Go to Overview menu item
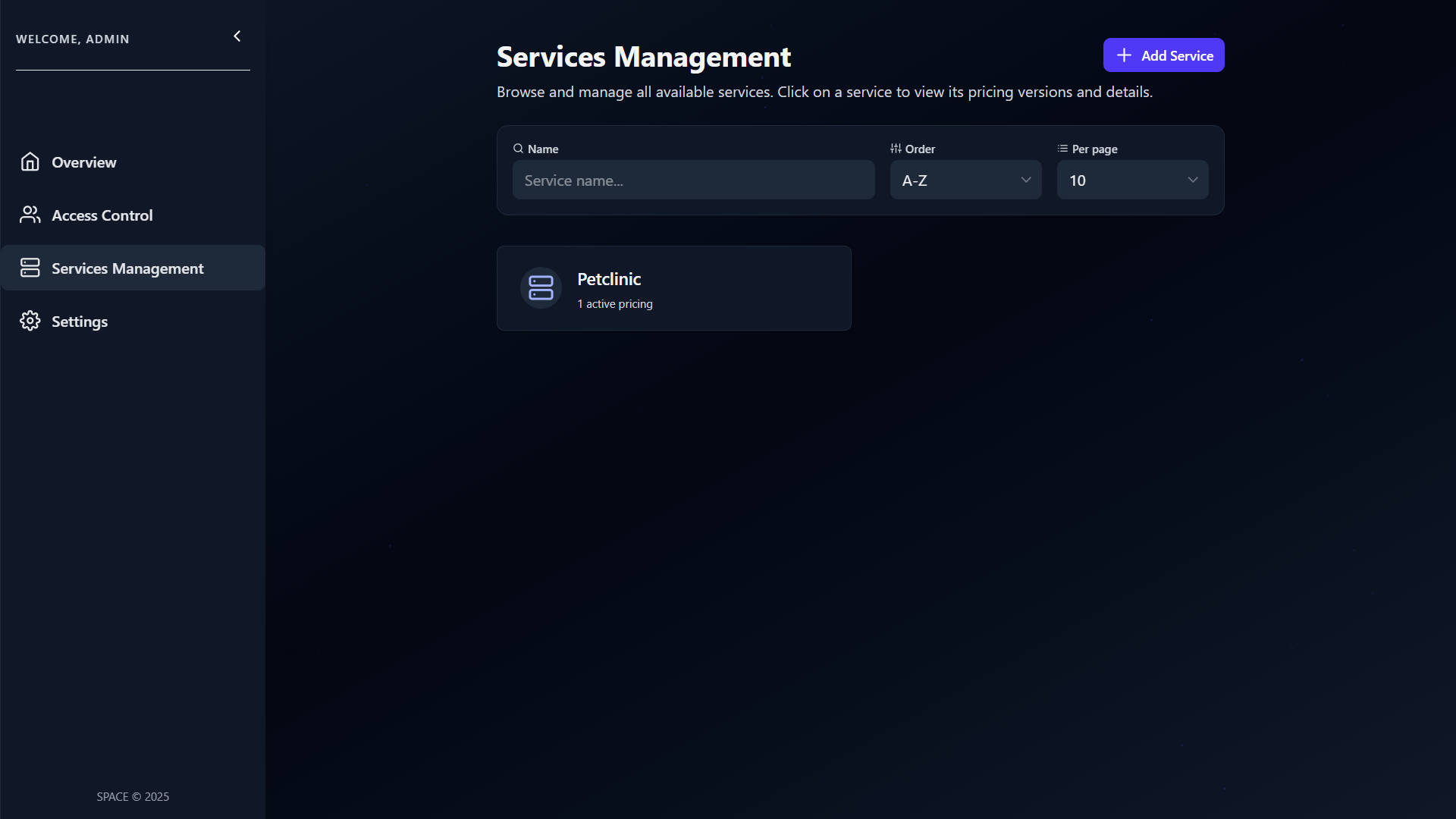 pyautogui.click(x=84, y=162)
